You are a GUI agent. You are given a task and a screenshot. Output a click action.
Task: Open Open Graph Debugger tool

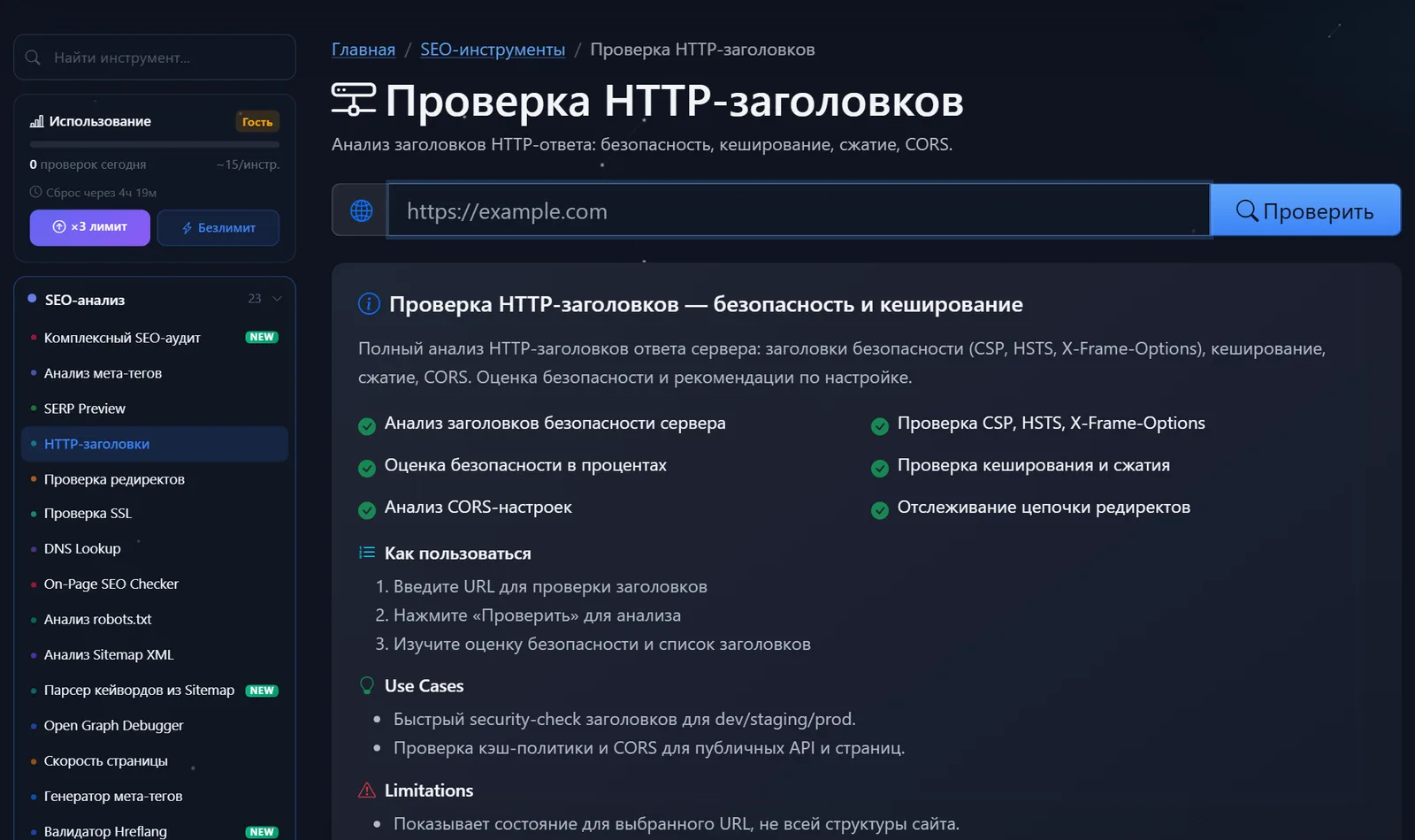point(155,725)
